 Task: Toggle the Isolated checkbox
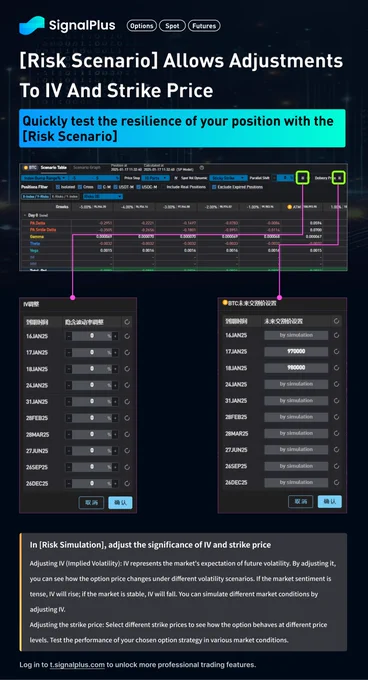pyautogui.click(x=59, y=187)
